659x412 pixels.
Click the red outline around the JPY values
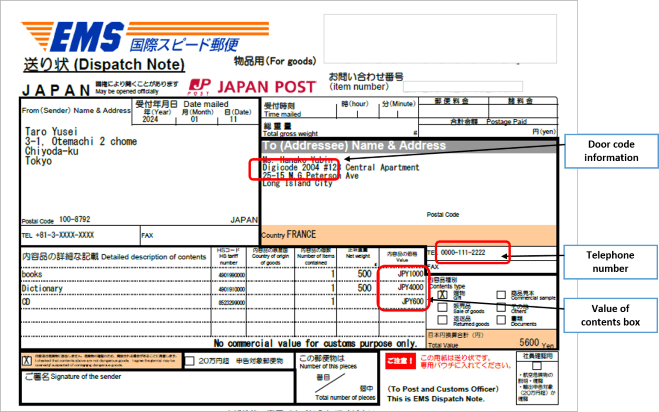402,286
